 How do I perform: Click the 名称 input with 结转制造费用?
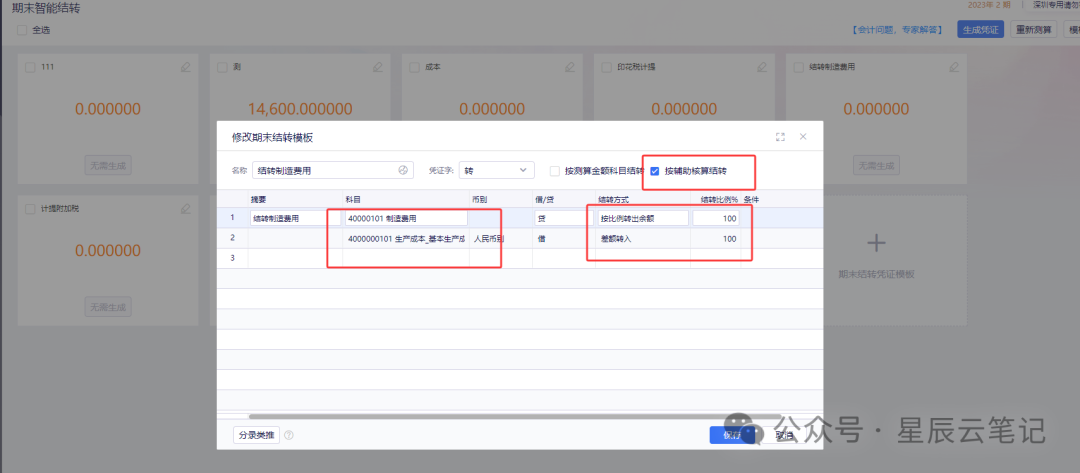pyautogui.click(x=333, y=170)
